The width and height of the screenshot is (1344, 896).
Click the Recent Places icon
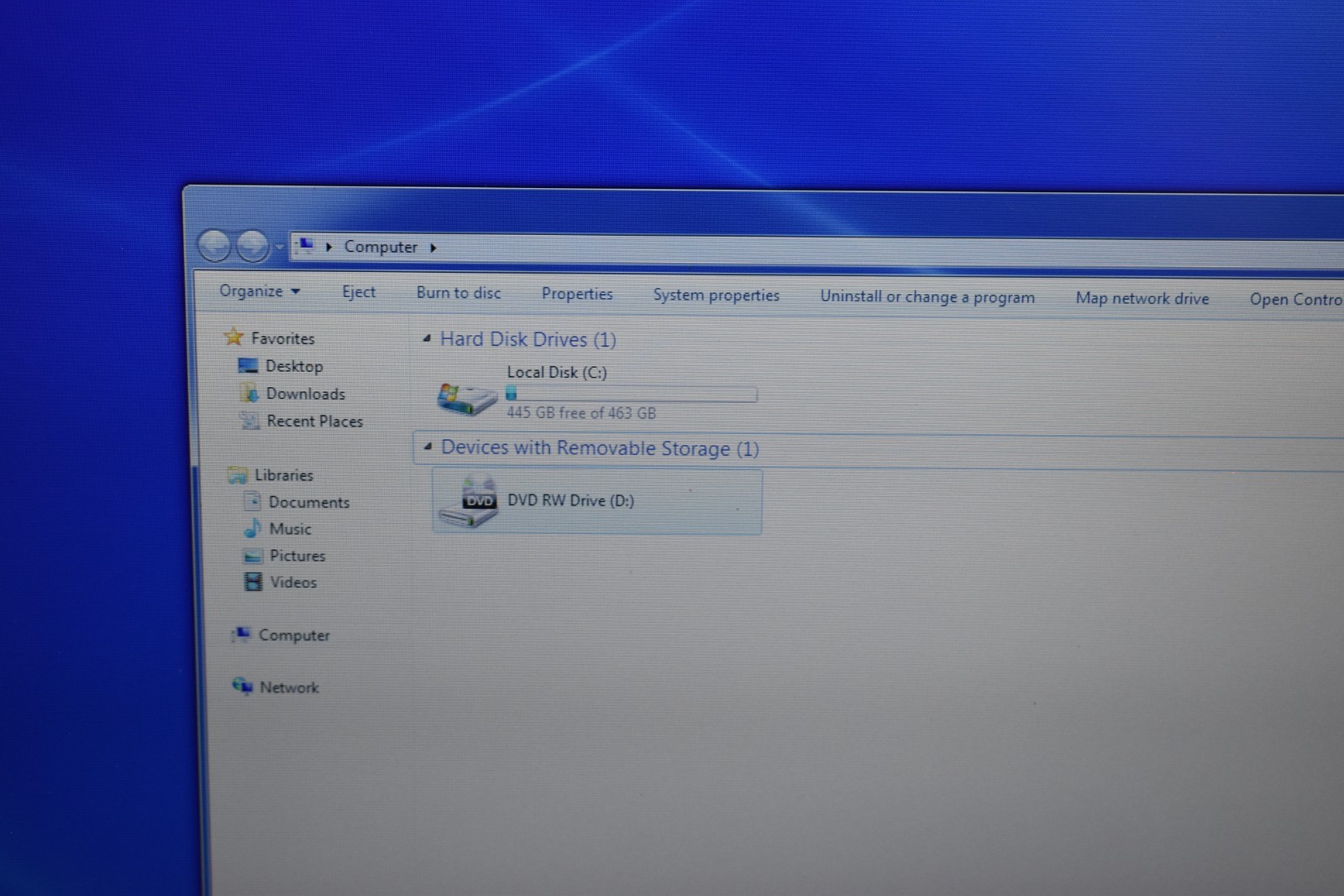[x=249, y=421]
